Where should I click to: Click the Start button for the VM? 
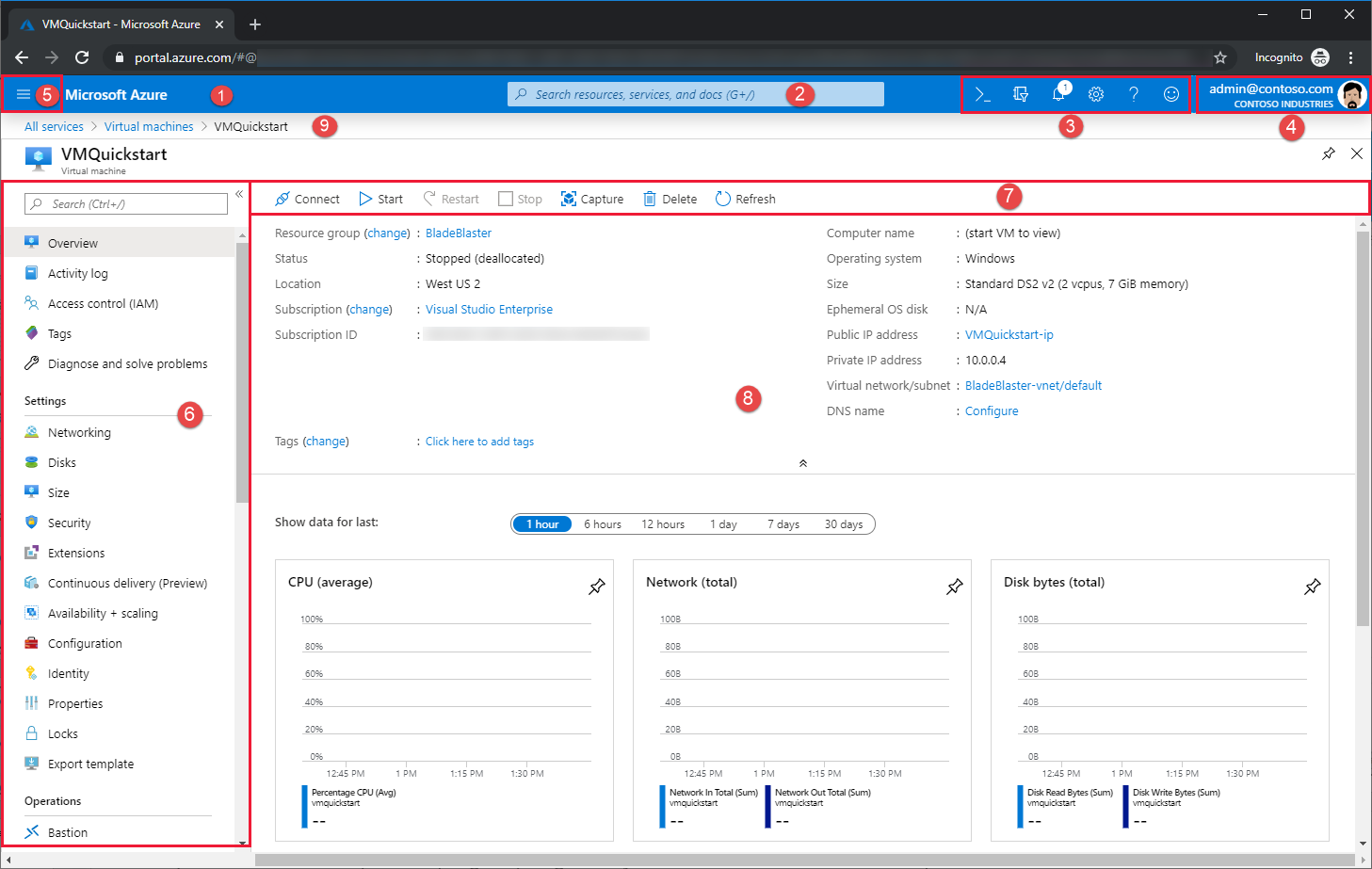coord(381,199)
